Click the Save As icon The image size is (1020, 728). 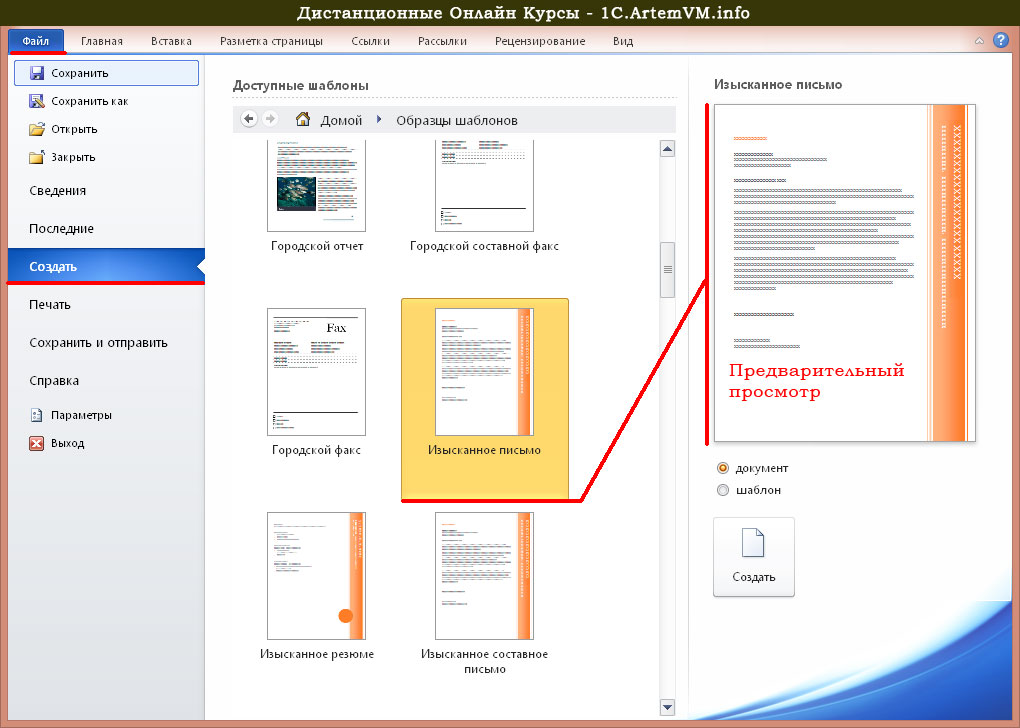click(37, 101)
